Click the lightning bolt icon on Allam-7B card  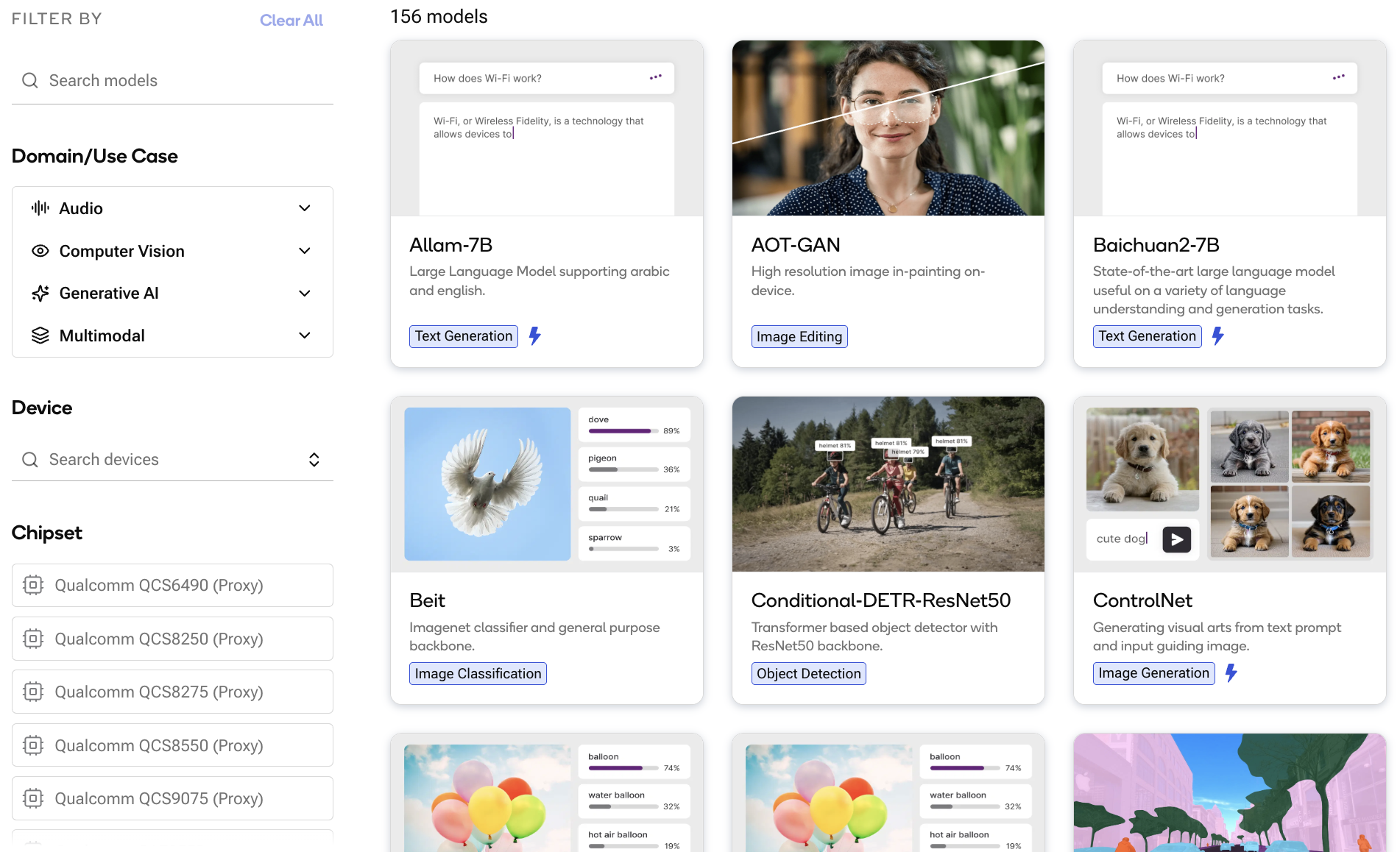(x=535, y=336)
